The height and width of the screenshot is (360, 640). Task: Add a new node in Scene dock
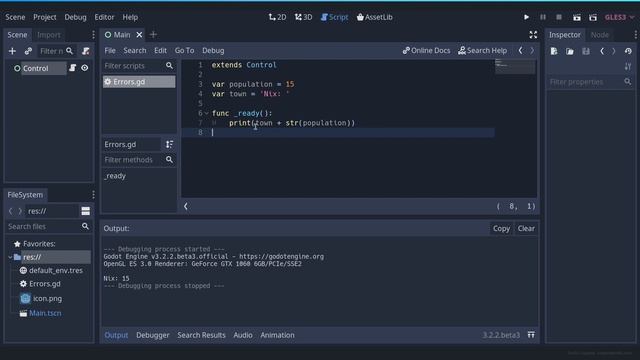pyautogui.click(x=12, y=51)
